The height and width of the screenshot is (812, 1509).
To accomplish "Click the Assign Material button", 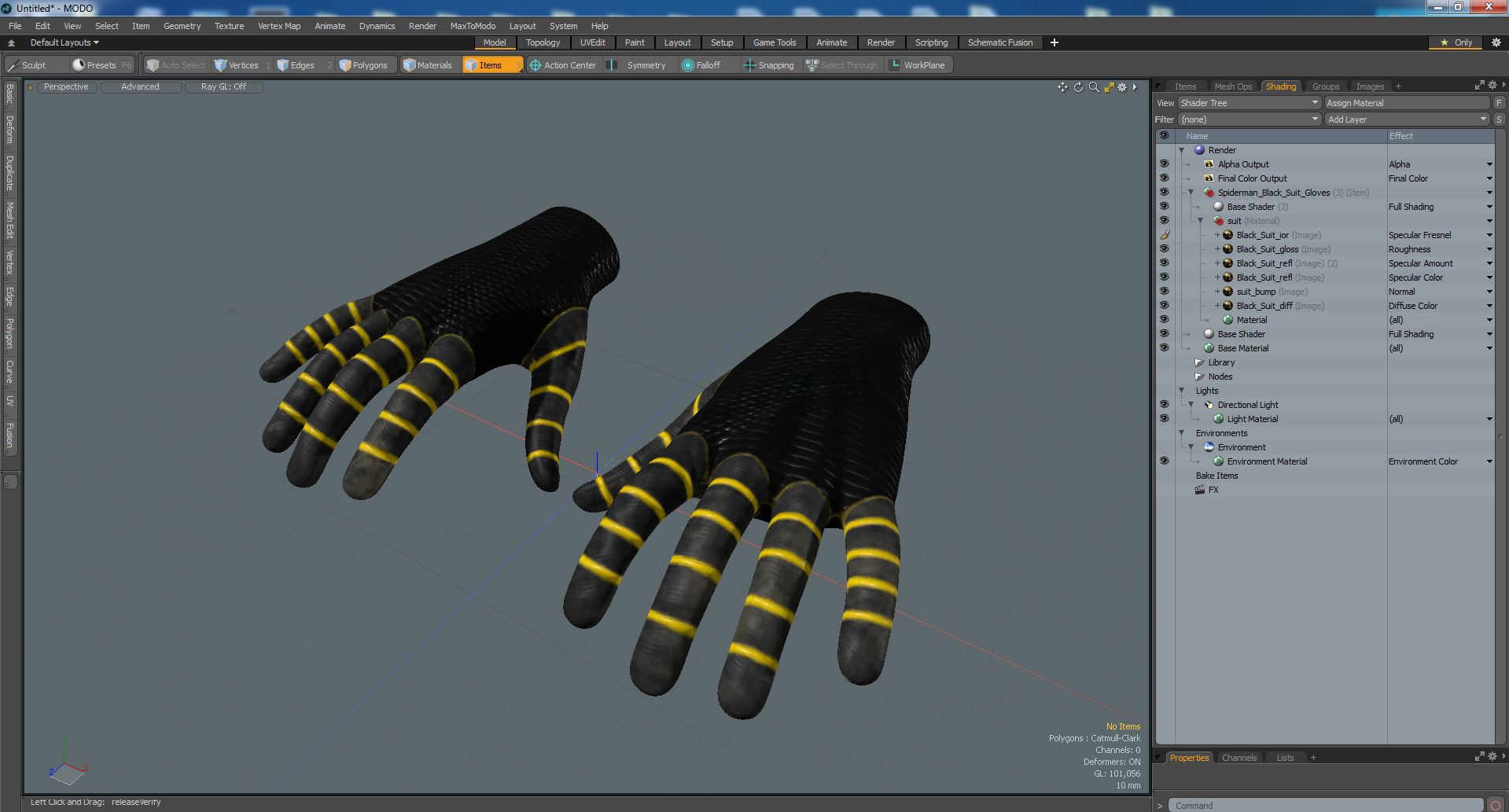I will coord(1407,103).
